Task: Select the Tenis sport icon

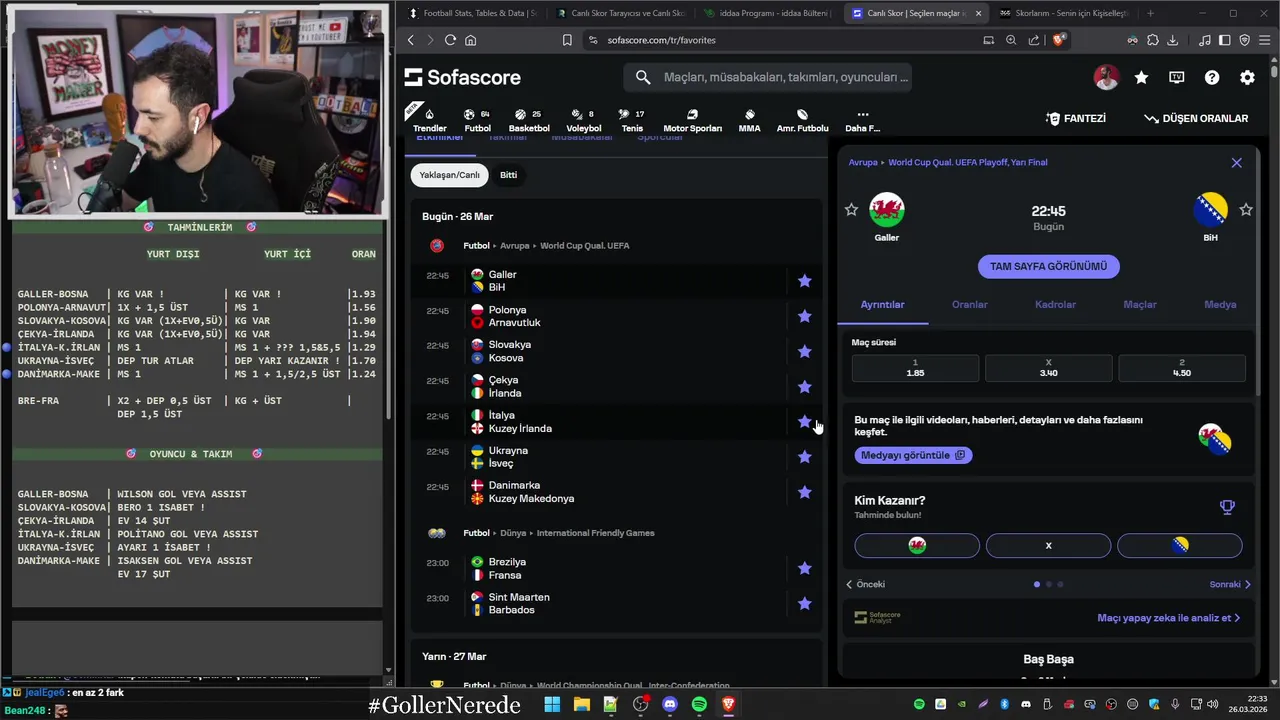Action: point(632,120)
